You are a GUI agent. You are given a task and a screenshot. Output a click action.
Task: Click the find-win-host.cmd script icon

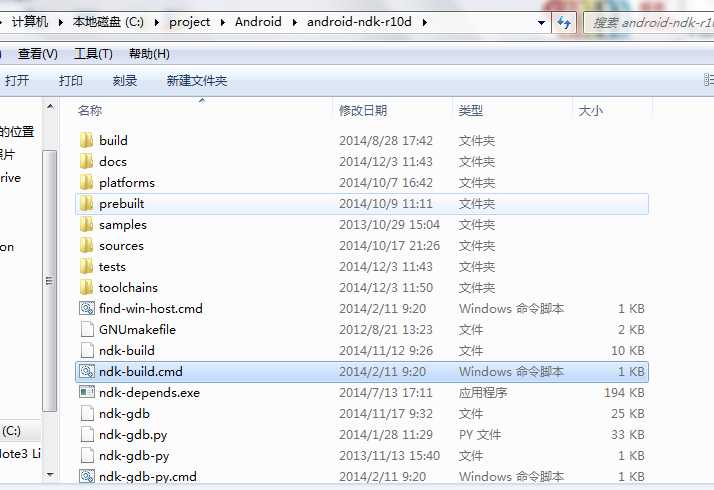(87, 308)
